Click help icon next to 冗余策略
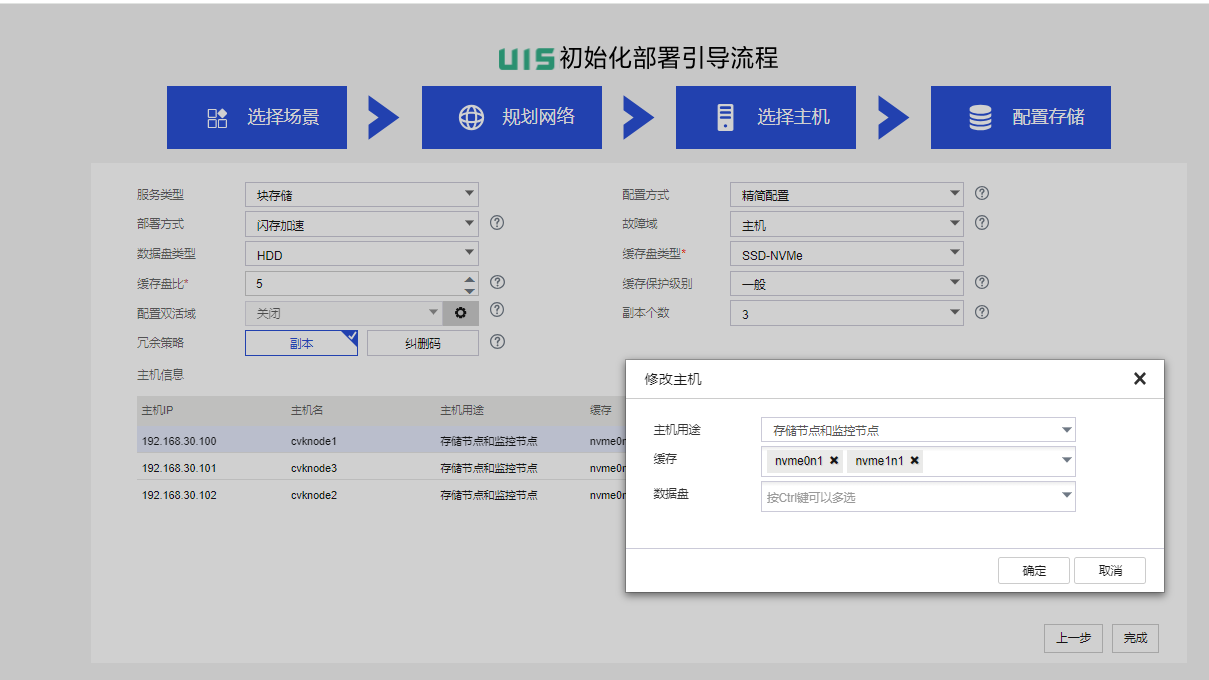Screen dimensions: 1209x680 pos(497,342)
